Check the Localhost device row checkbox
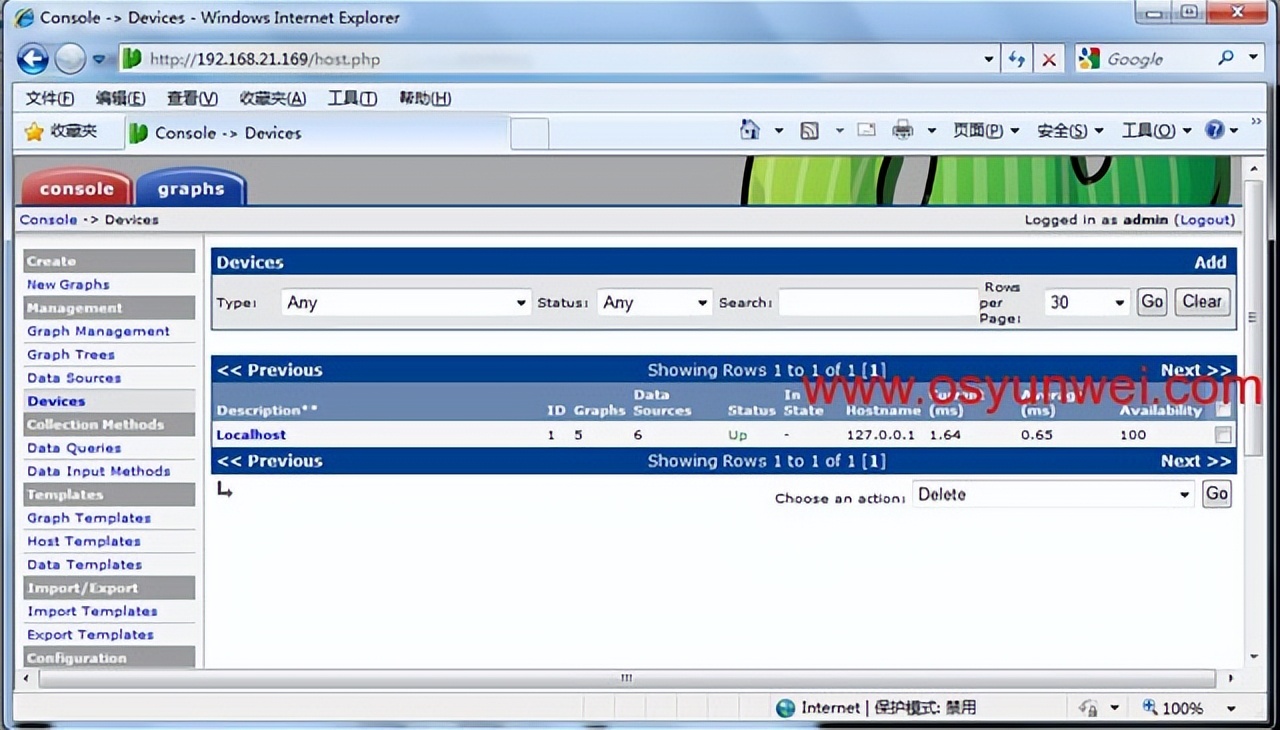 [1223, 434]
